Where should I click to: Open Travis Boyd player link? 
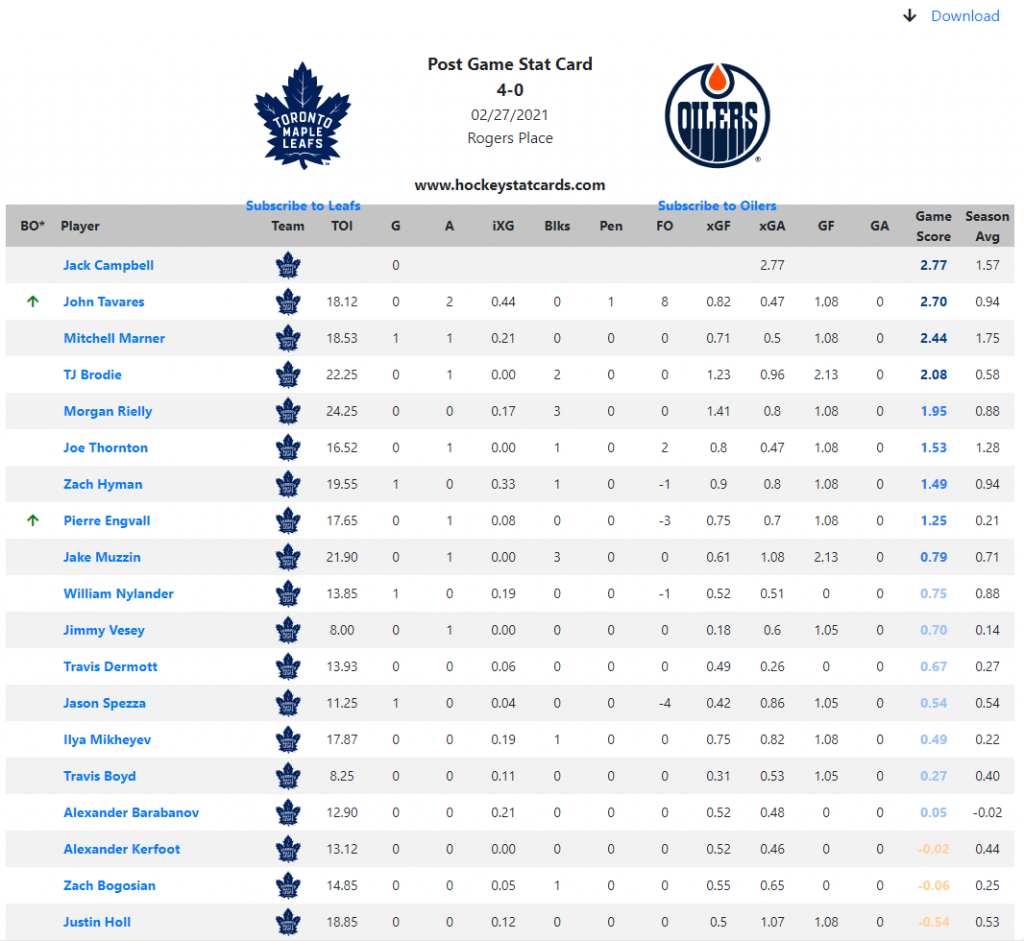[99, 776]
